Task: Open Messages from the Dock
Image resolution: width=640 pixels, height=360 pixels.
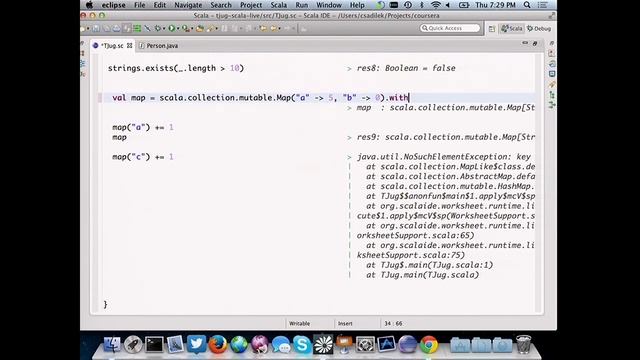Action: (281, 344)
